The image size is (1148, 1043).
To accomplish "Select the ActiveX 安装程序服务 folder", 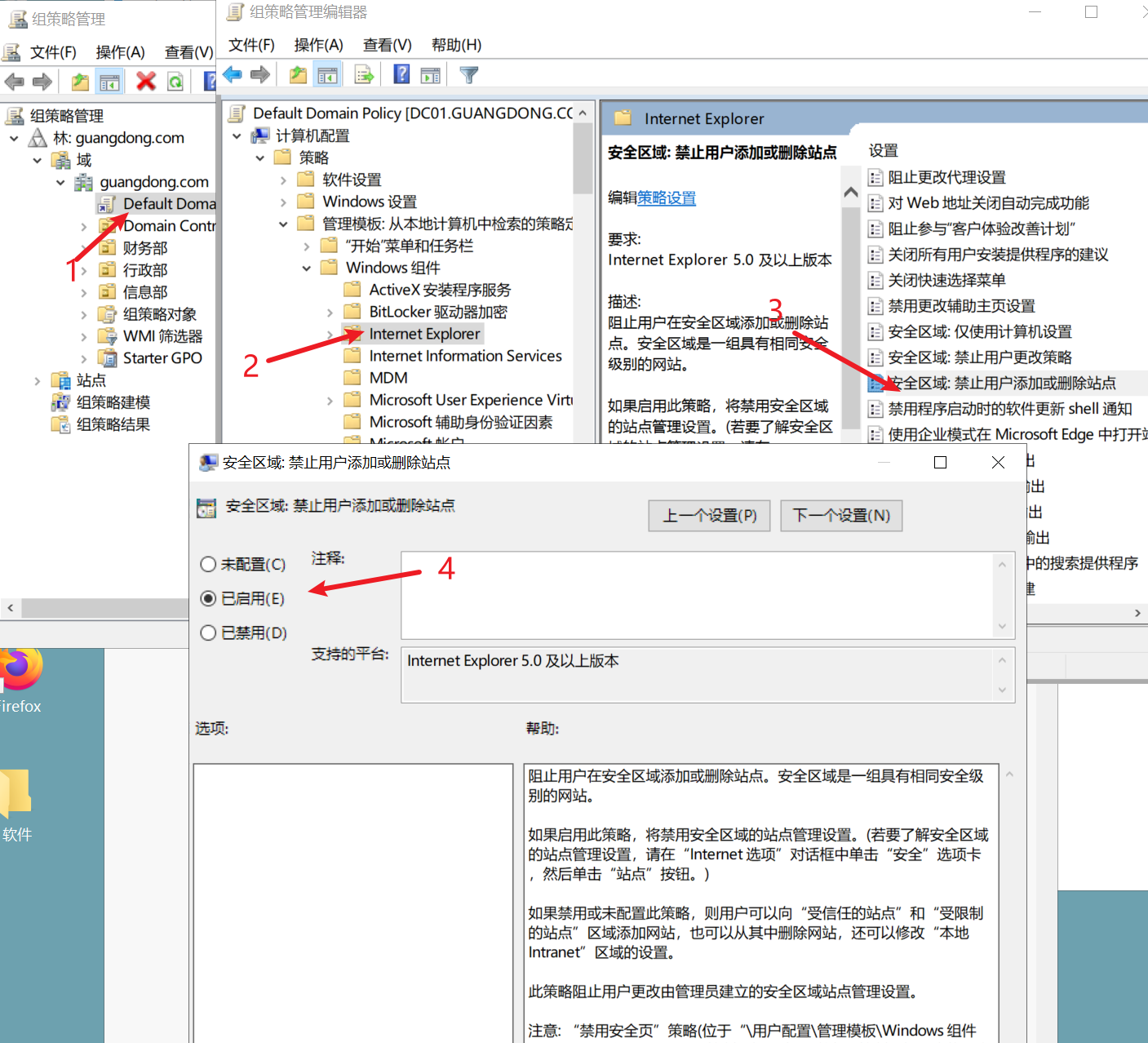I will [x=440, y=290].
